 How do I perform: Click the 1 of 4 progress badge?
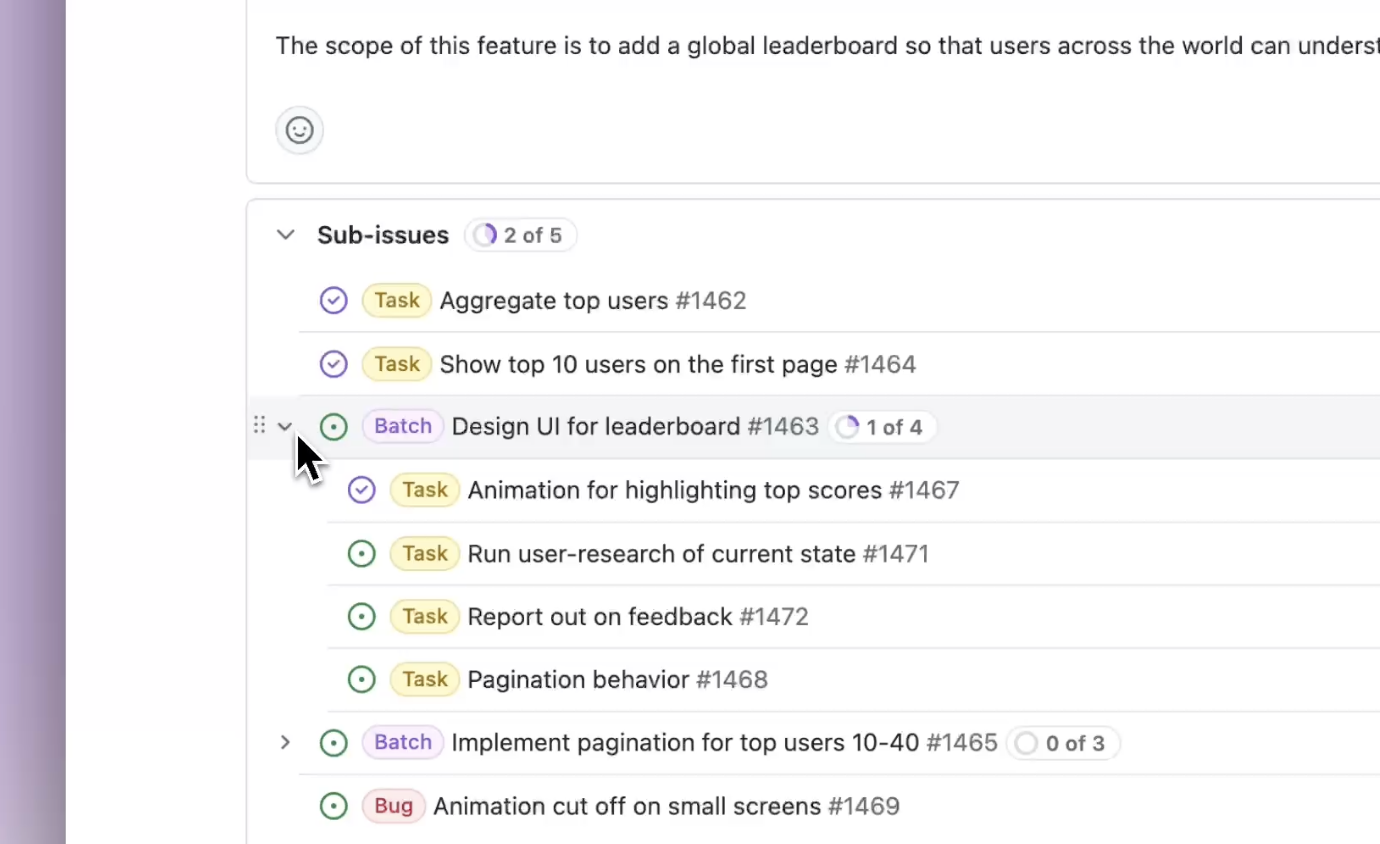click(x=881, y=427)
